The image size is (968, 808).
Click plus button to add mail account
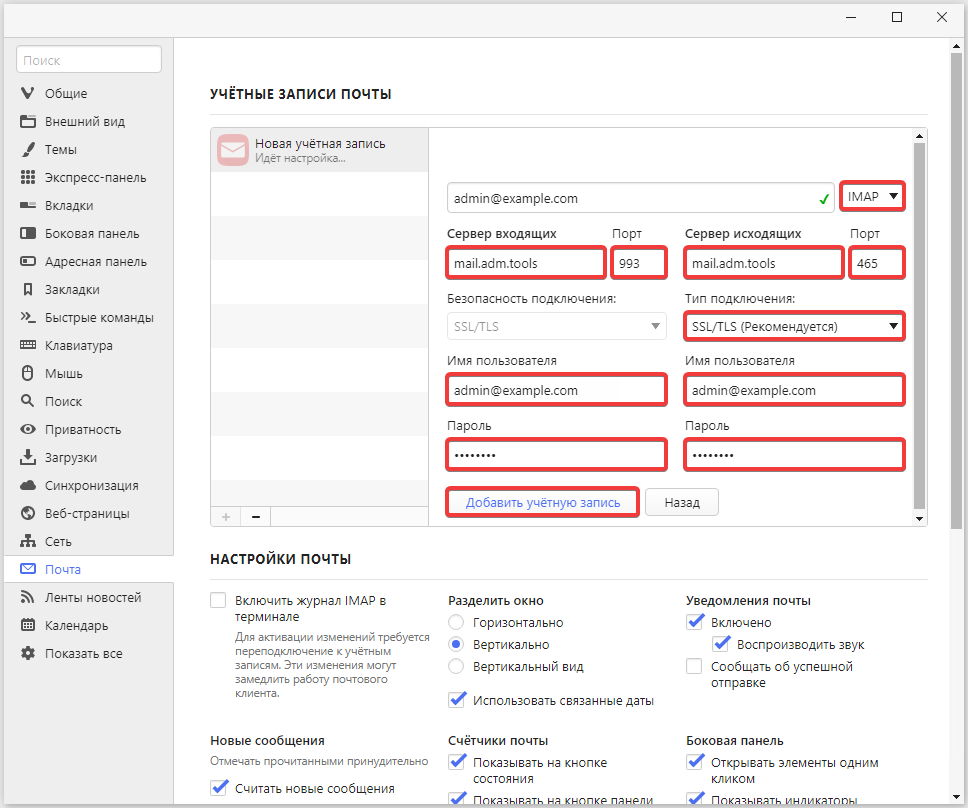225,517
